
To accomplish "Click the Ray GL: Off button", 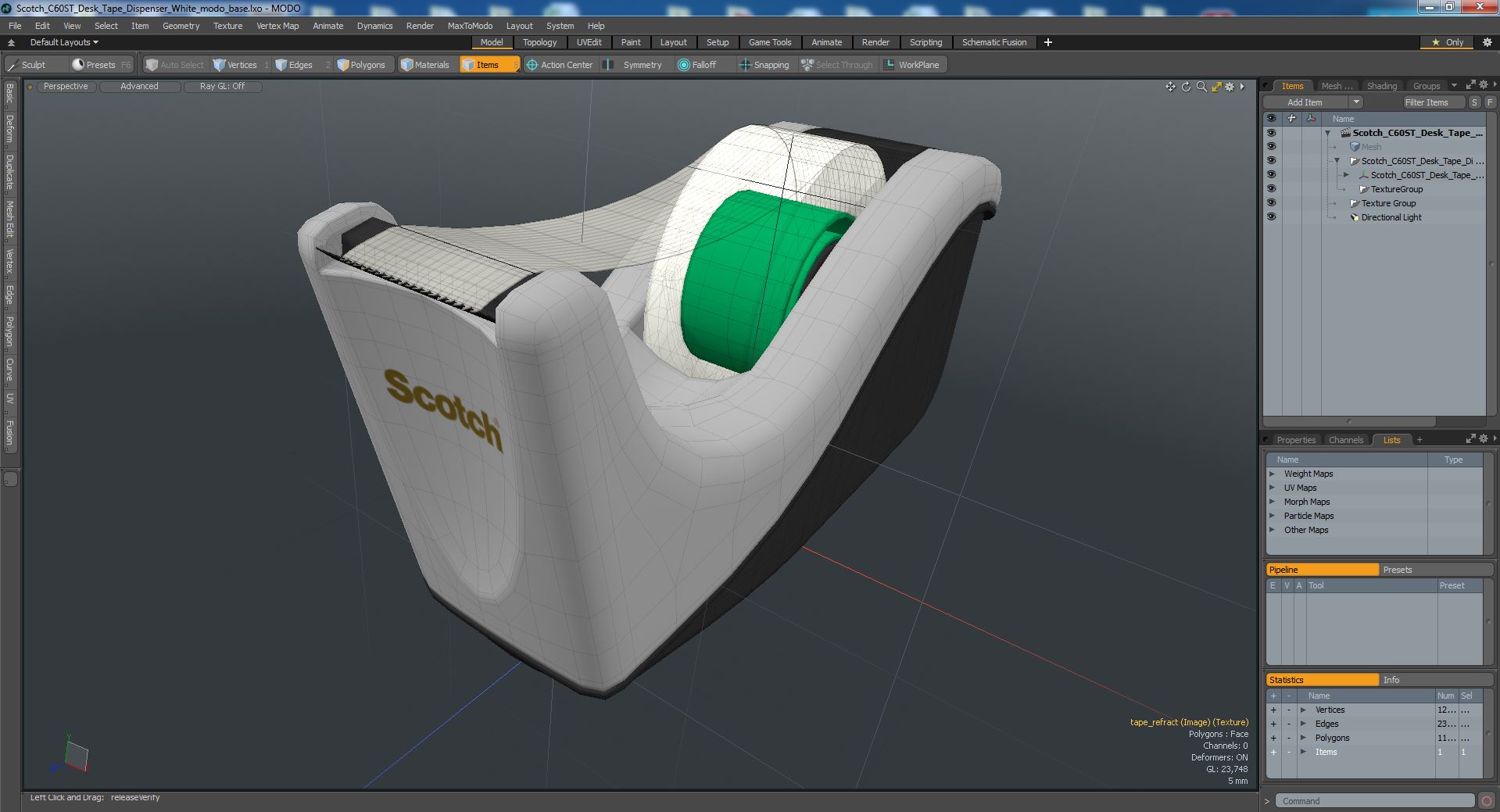I will coord(222,87).
